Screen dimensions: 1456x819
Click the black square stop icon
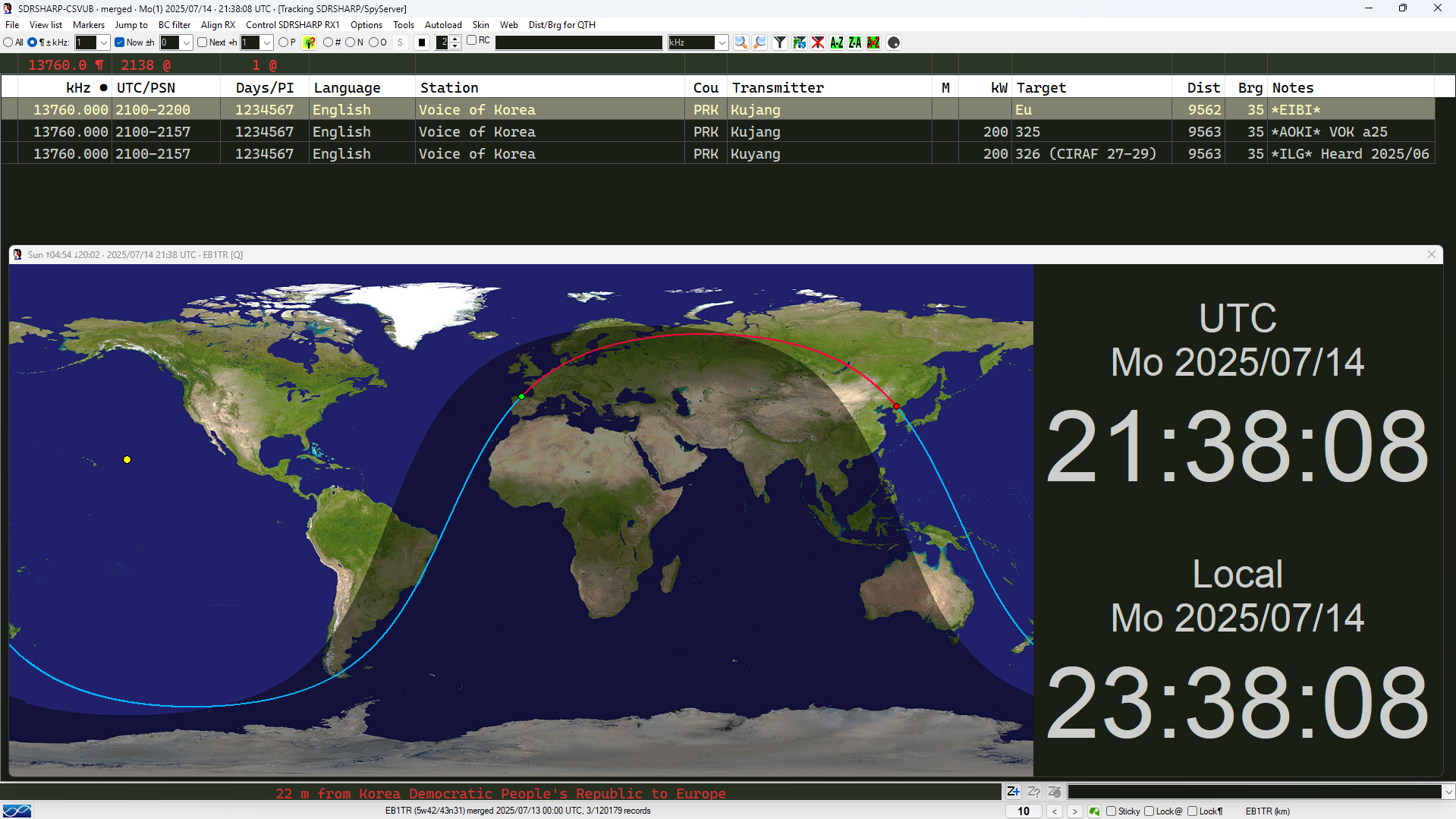[422, 43]
